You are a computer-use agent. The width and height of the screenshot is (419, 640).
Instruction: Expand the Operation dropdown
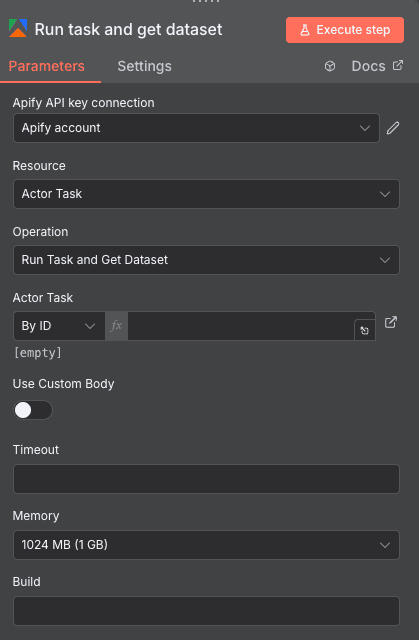(206, 260)
